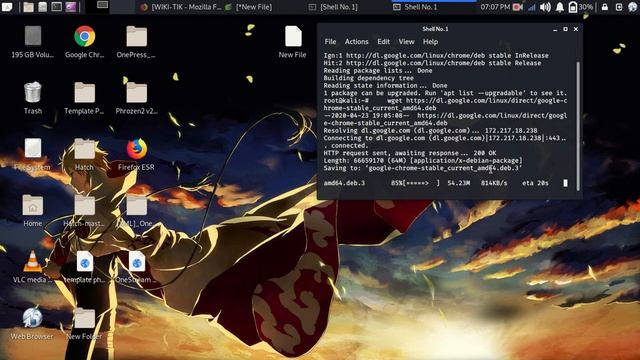This screenshot has height=360, width=640.
Task: Click the 07:07 PM panel clock
Action: pyautogui.click(x=495, y=7)
